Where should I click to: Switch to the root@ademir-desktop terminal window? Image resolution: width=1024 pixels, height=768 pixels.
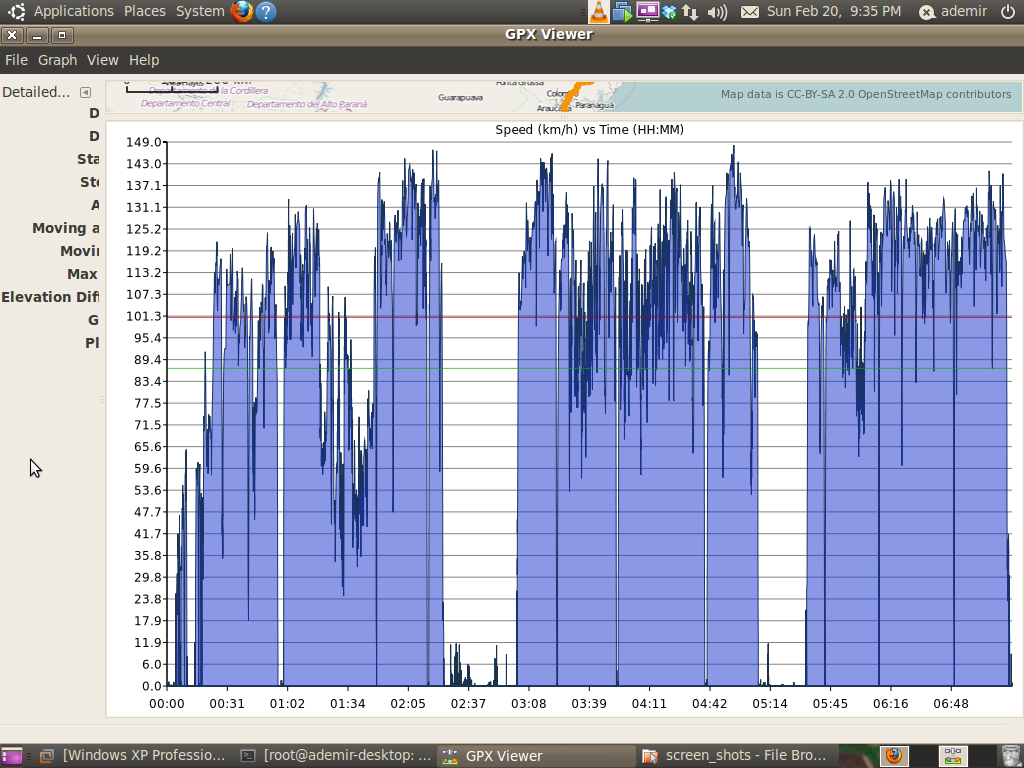point(336,756)
